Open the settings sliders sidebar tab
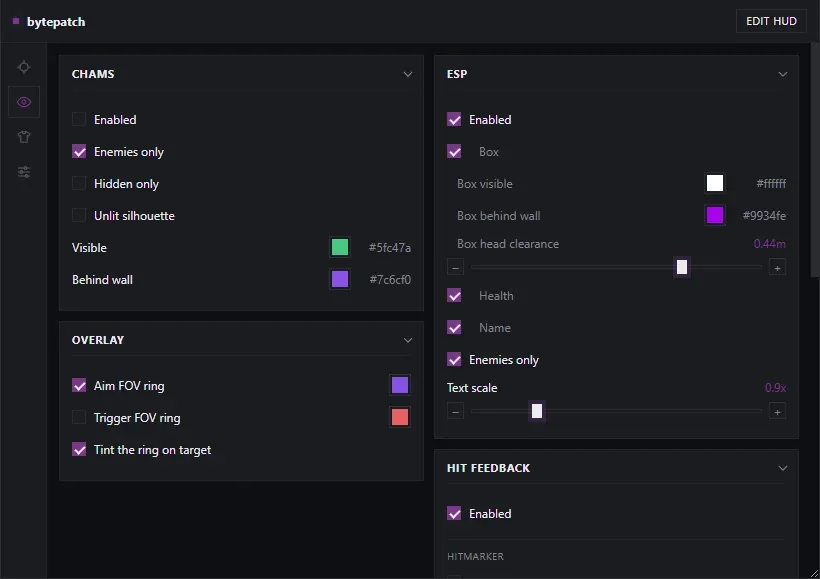The width and height of the screenshot is (820, 579). pyautogui.click(x=24, y=172)
